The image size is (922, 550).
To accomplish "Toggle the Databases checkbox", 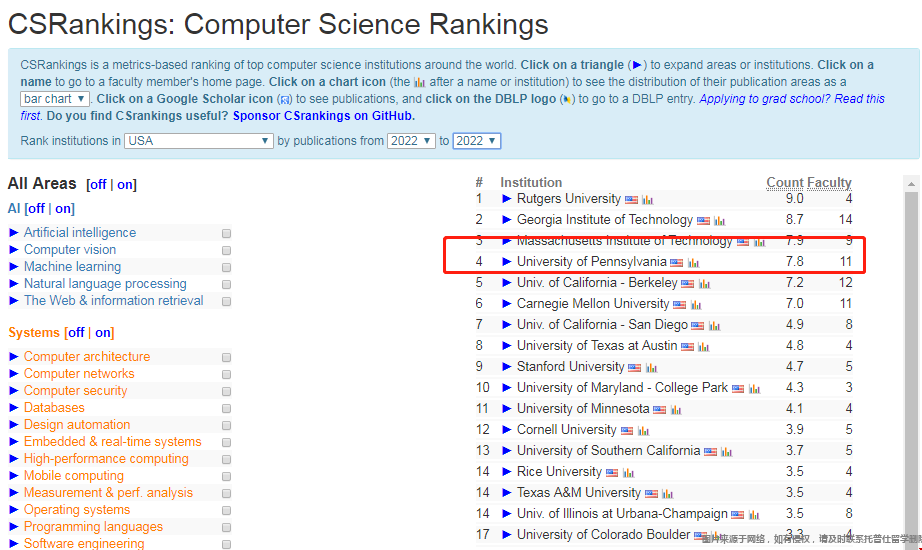I will pyautogui.click(x=227, y=408).
